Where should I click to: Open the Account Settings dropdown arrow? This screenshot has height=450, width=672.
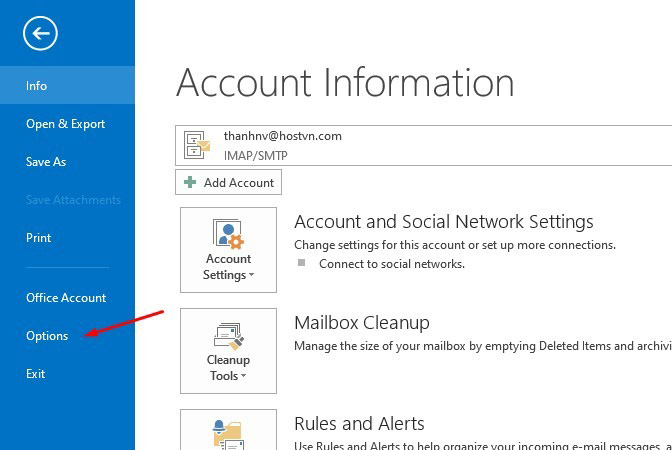coord(252,276)
